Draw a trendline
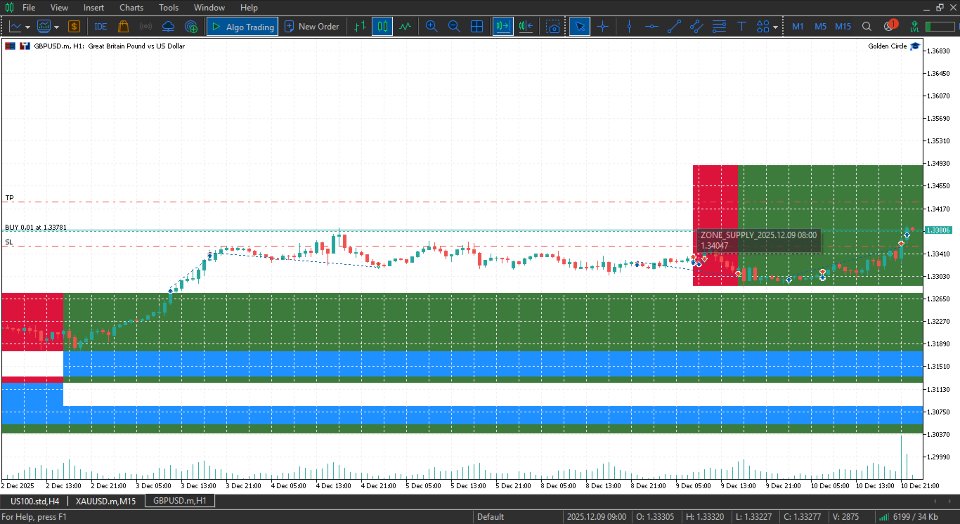 (x=674, y=26)
